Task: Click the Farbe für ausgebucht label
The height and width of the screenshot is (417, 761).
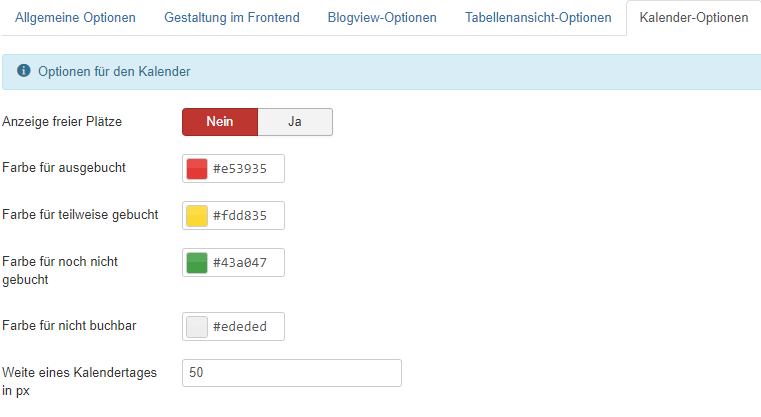Action: click(63, 168)
